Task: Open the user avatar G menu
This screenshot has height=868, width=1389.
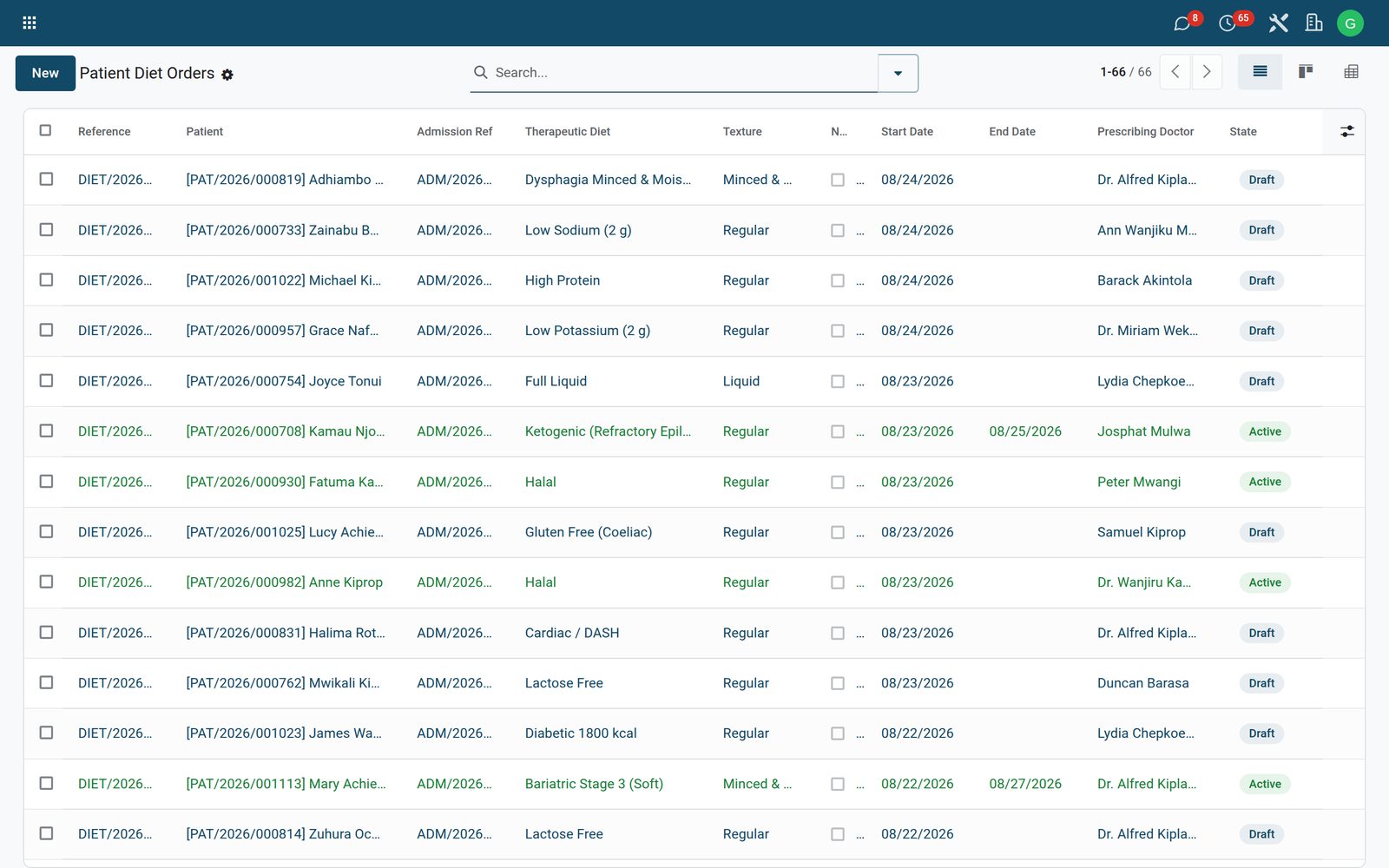Action: pos(1350,23)
